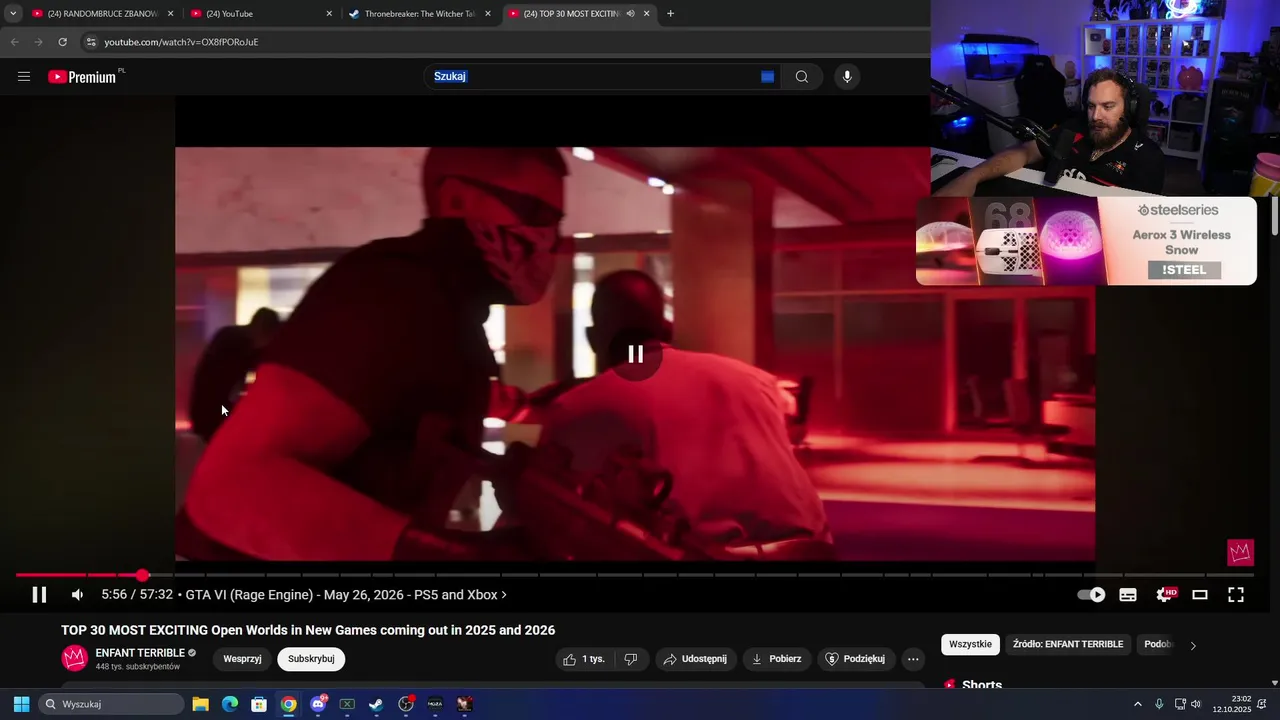The width and height of the screenshot is (1280, 720).
Task: Click the channel watermark crown on video
Action: click(x=1240, y=552)
